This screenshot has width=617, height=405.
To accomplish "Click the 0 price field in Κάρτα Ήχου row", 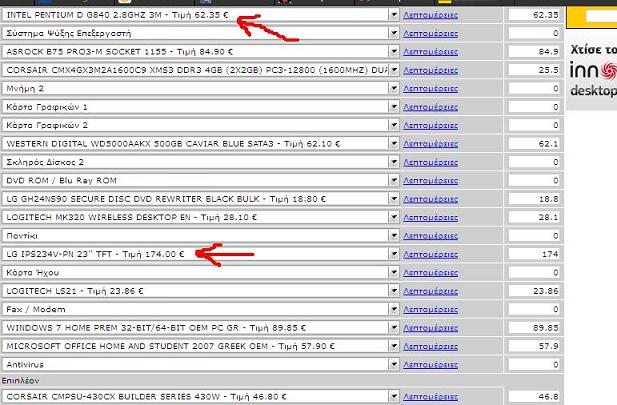I will 534,272.
